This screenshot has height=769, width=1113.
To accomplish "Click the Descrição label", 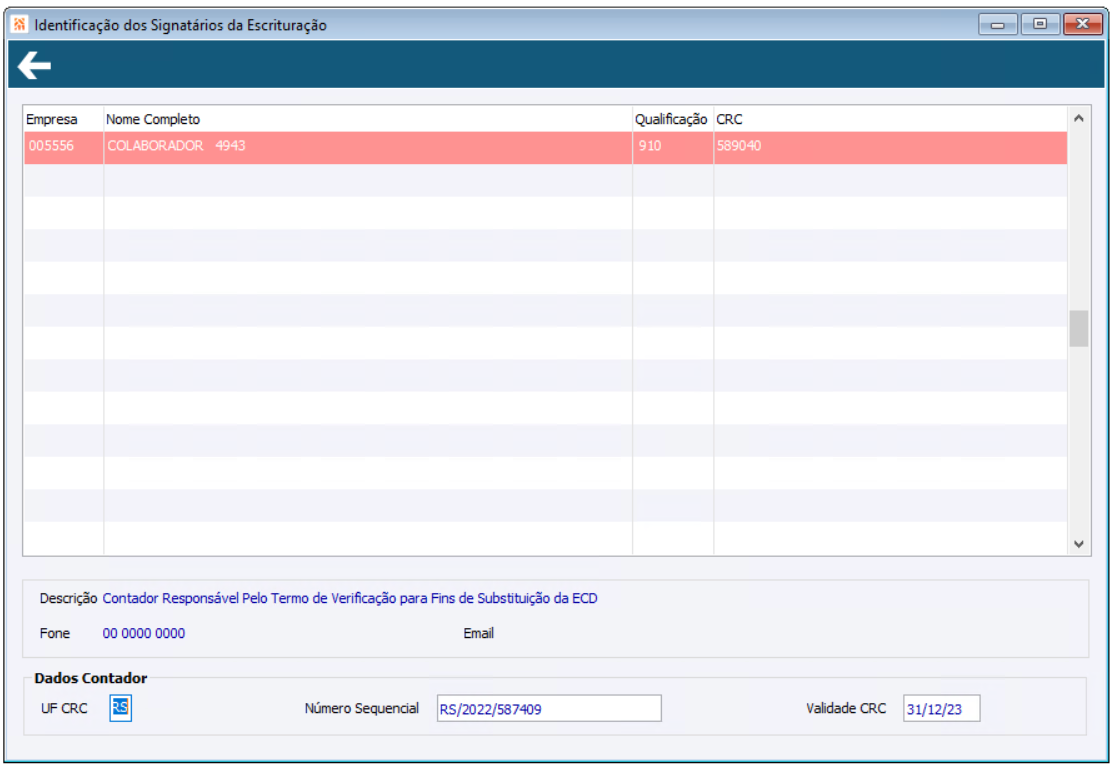I will [x=68, y=599].
